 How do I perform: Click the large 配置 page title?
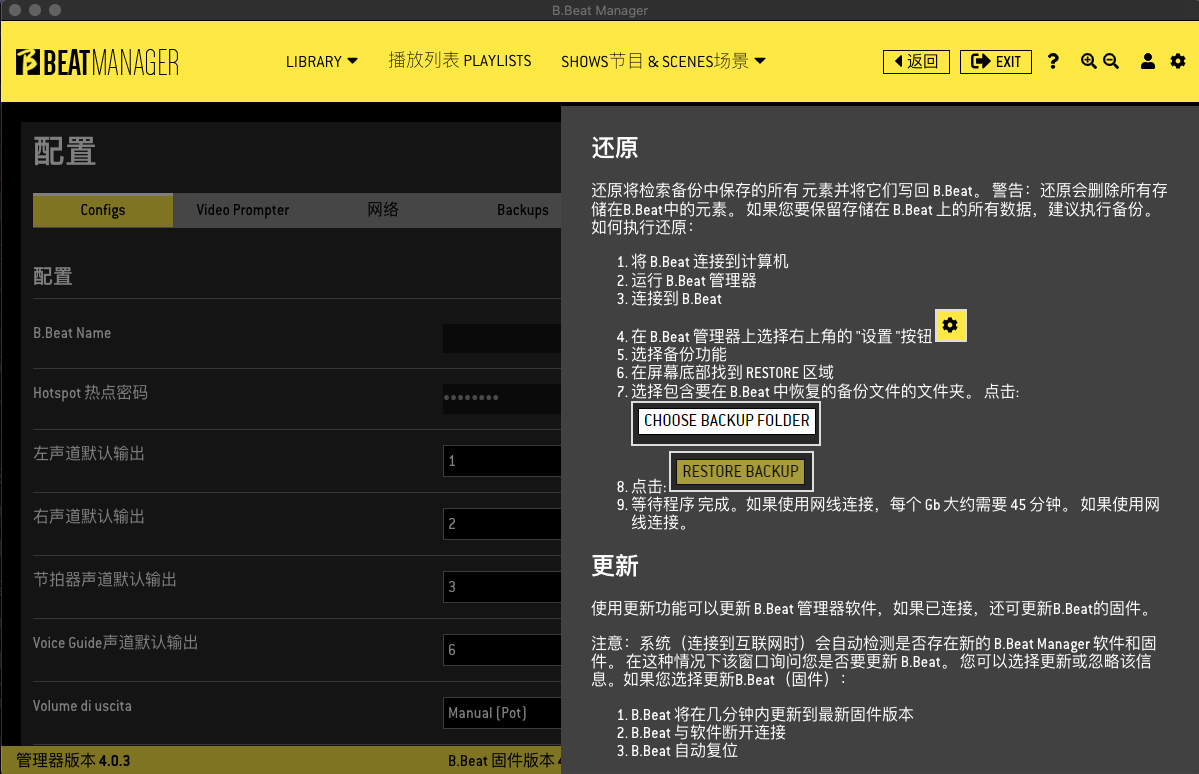[65, 151]
